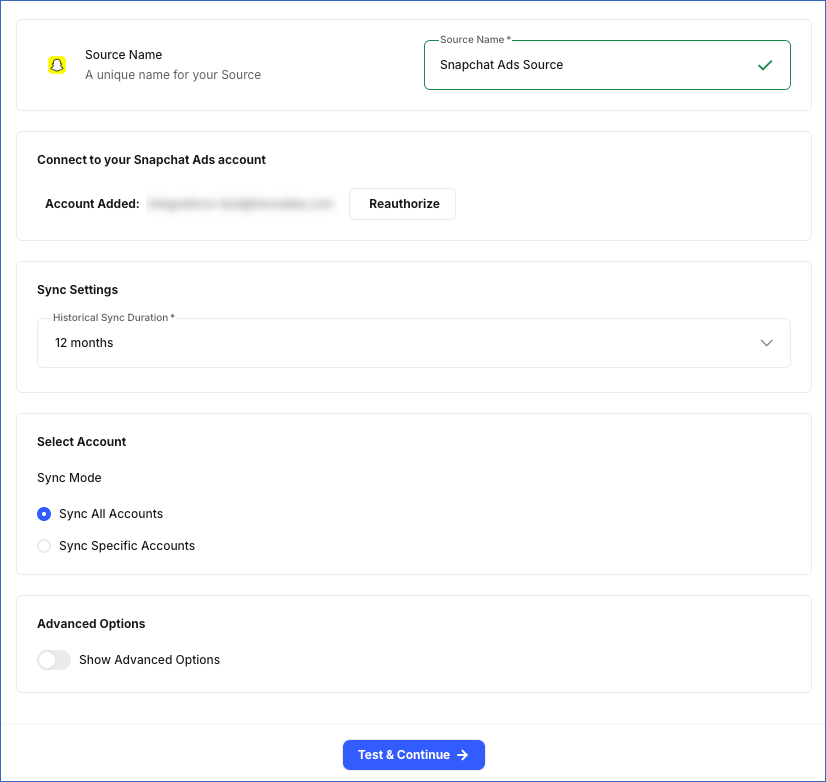826x782 pixels.
Task: Enable the Show Advanced Options toggle
Action: point(54,660)
